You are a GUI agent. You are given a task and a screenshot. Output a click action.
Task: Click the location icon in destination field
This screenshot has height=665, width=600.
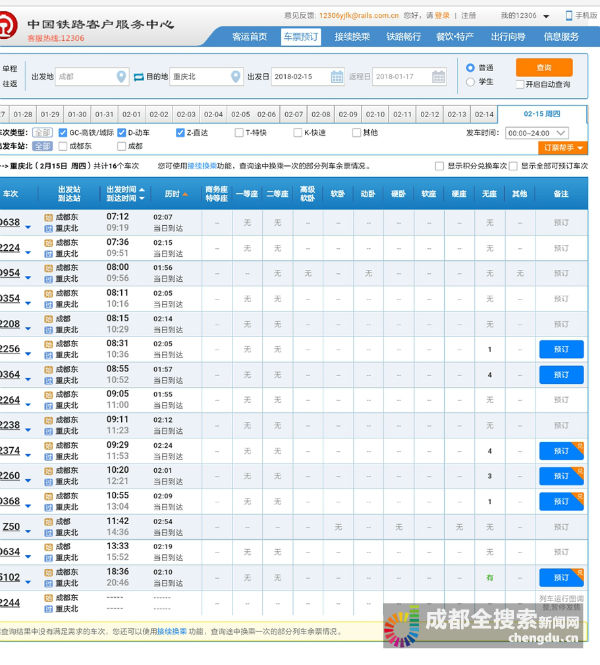point(236,76)
